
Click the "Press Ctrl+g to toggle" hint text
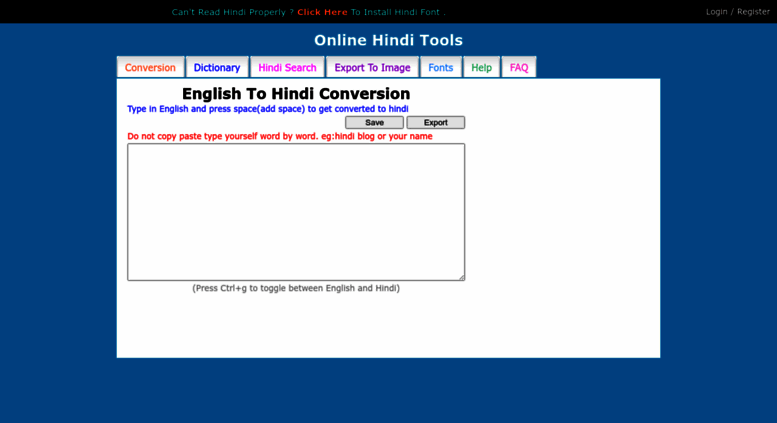tap(295, 288)
